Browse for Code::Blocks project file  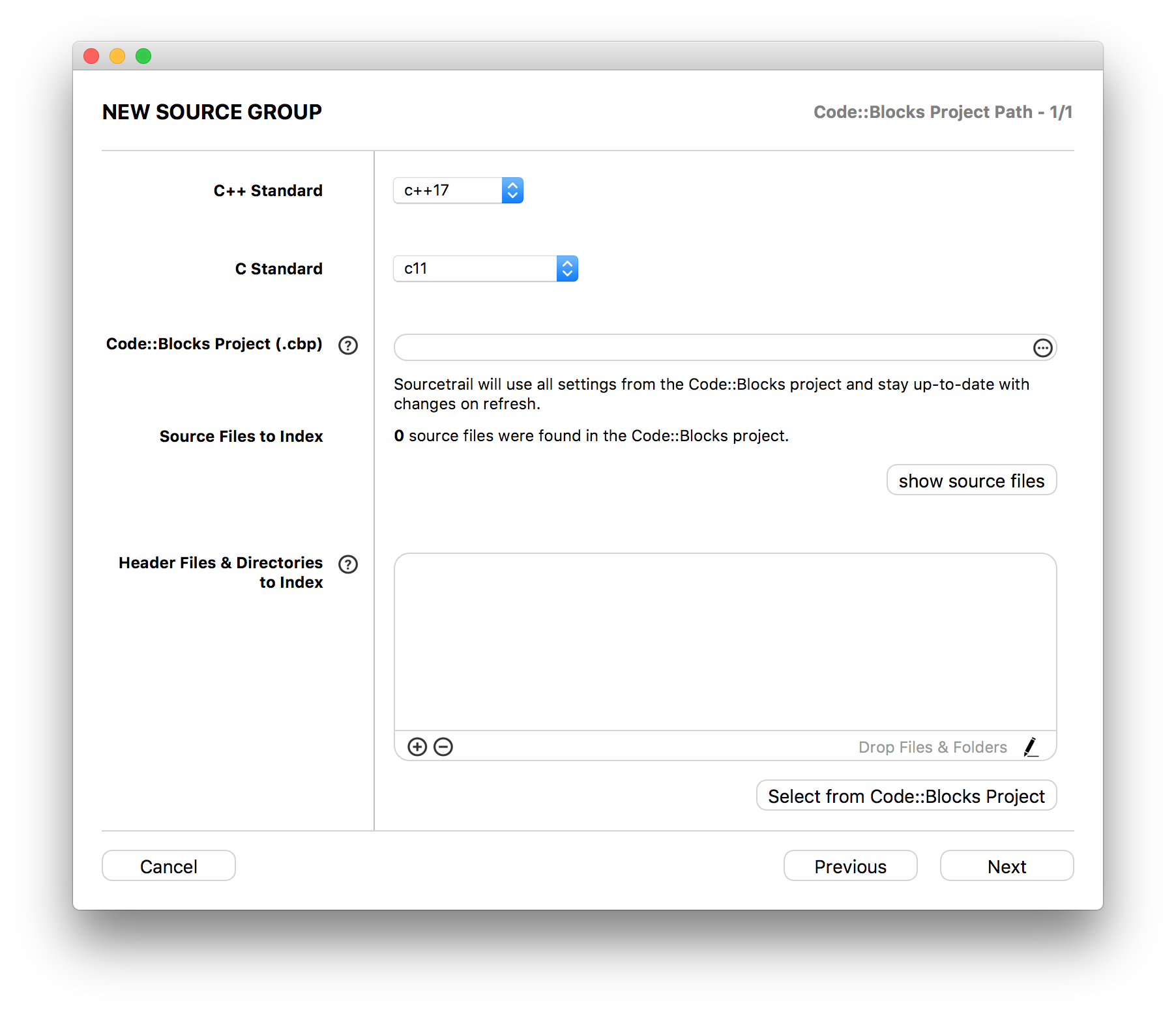tap(1042, 348)
